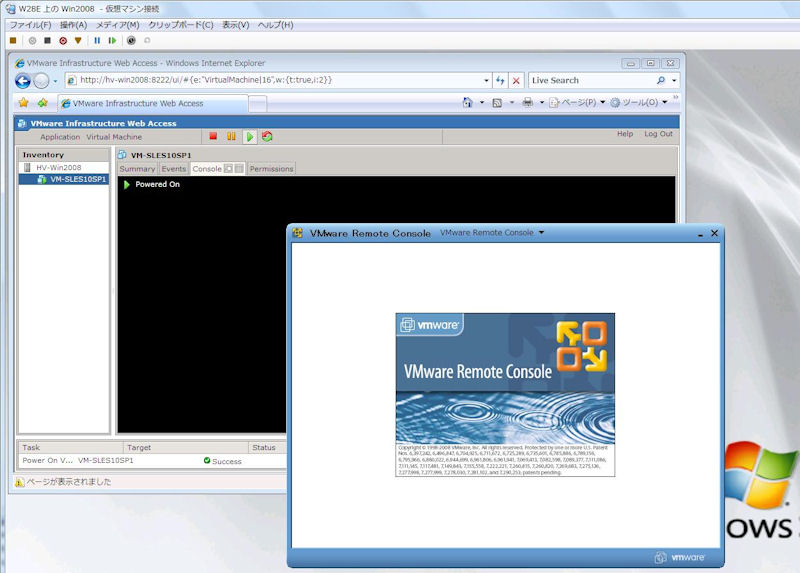The image size is (800, 573).
Task: Switch to the Permissions tab
Action: tap(271, 169)
